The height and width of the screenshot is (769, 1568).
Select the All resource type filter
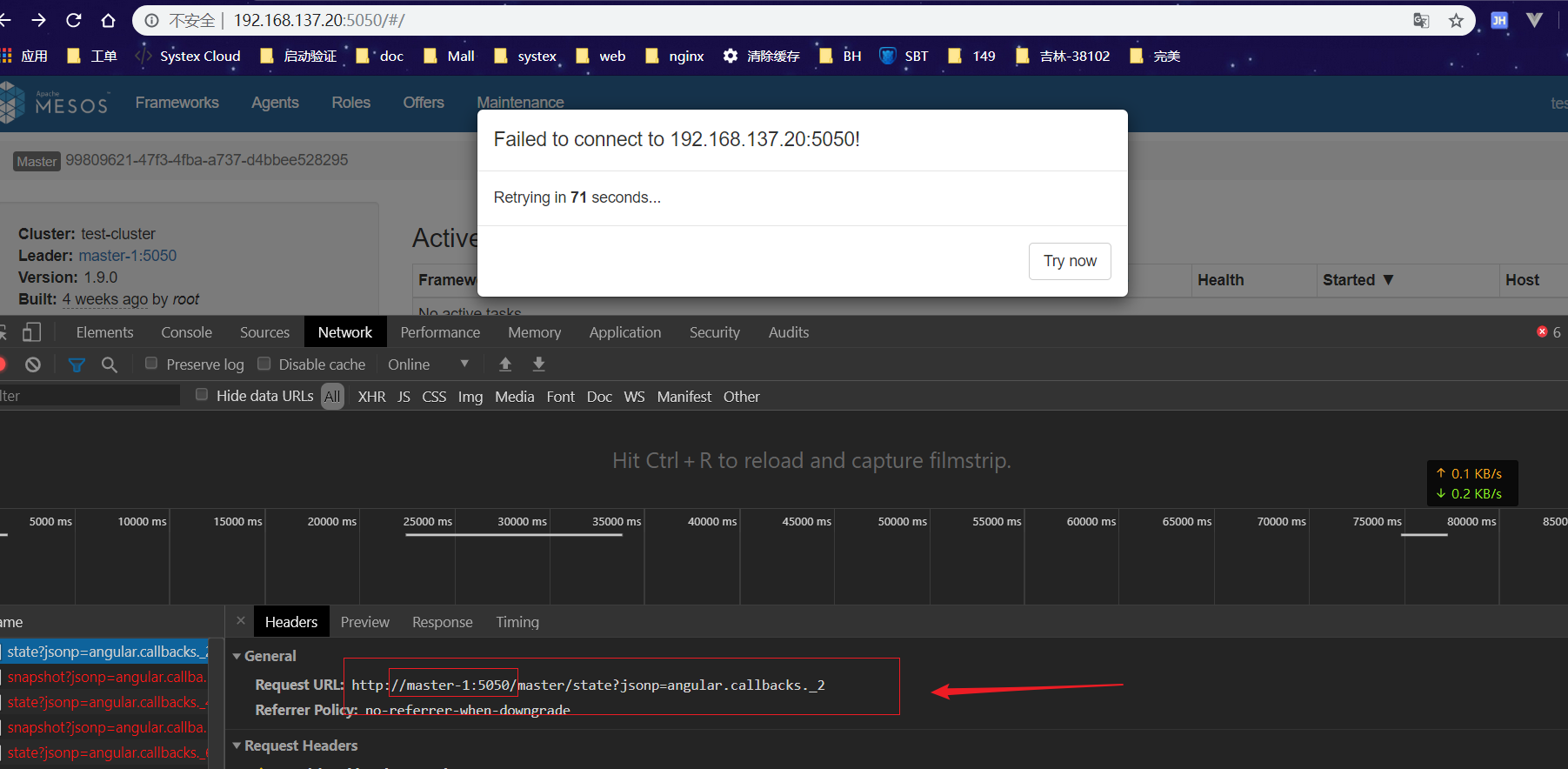(x=332, y=397)
